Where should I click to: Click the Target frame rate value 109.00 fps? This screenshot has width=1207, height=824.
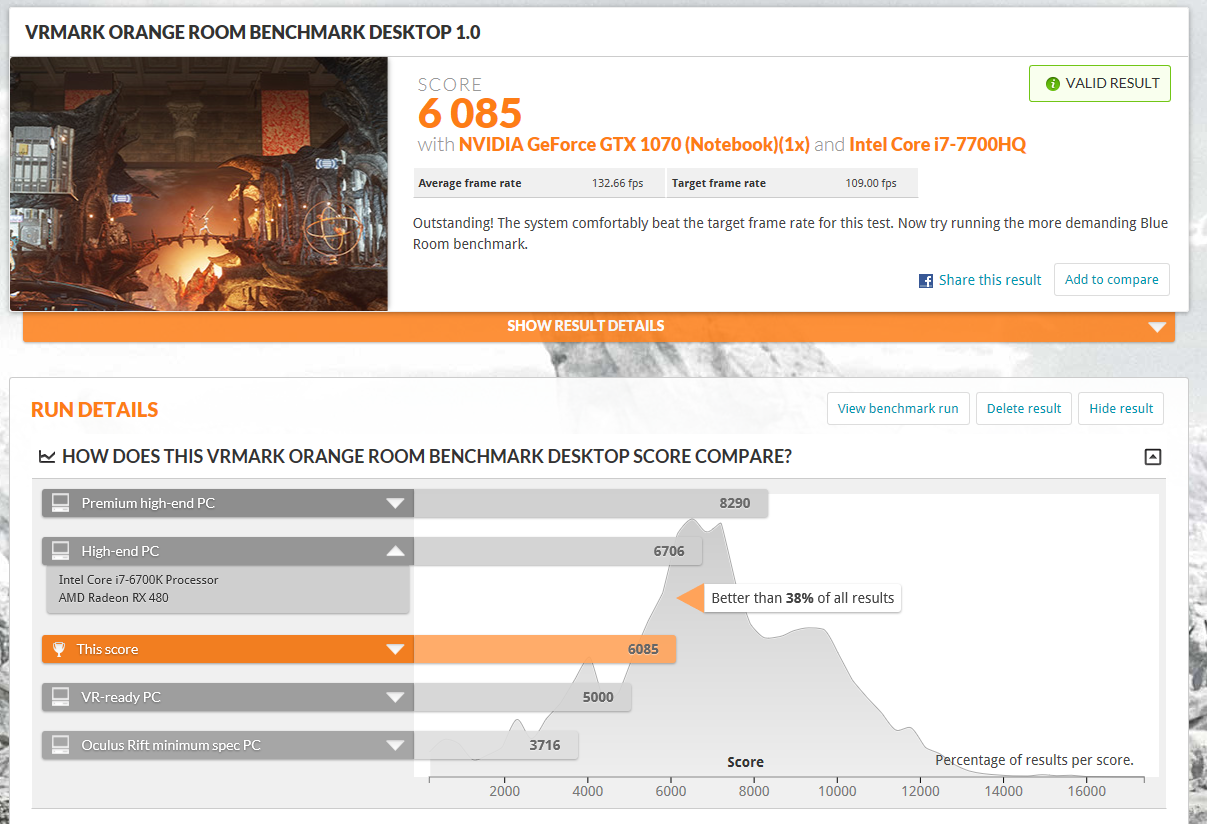(871, 183)
